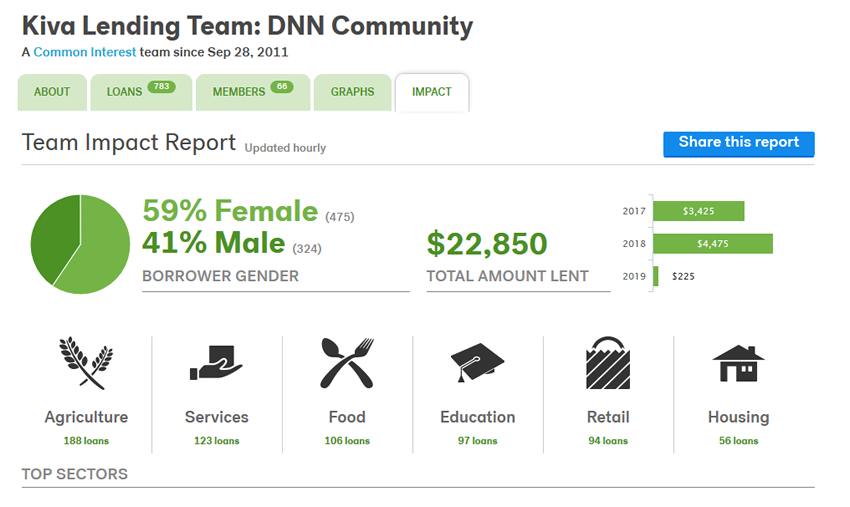850x507 pixels.
Task: Click the 97 loans link under Education
Action: tap(477, 441)
